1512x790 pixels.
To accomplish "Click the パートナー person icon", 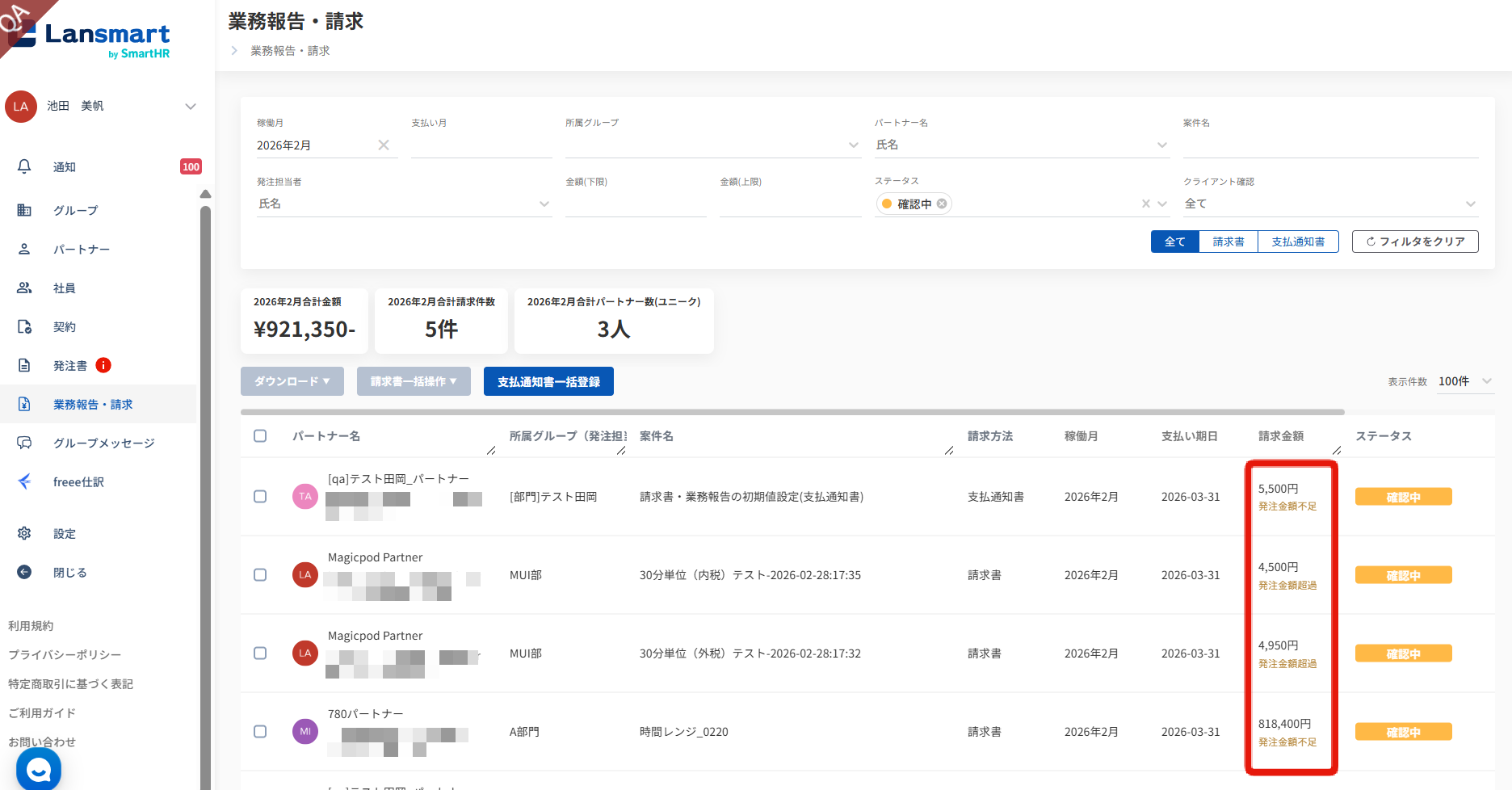I will (x=24, y=249).
